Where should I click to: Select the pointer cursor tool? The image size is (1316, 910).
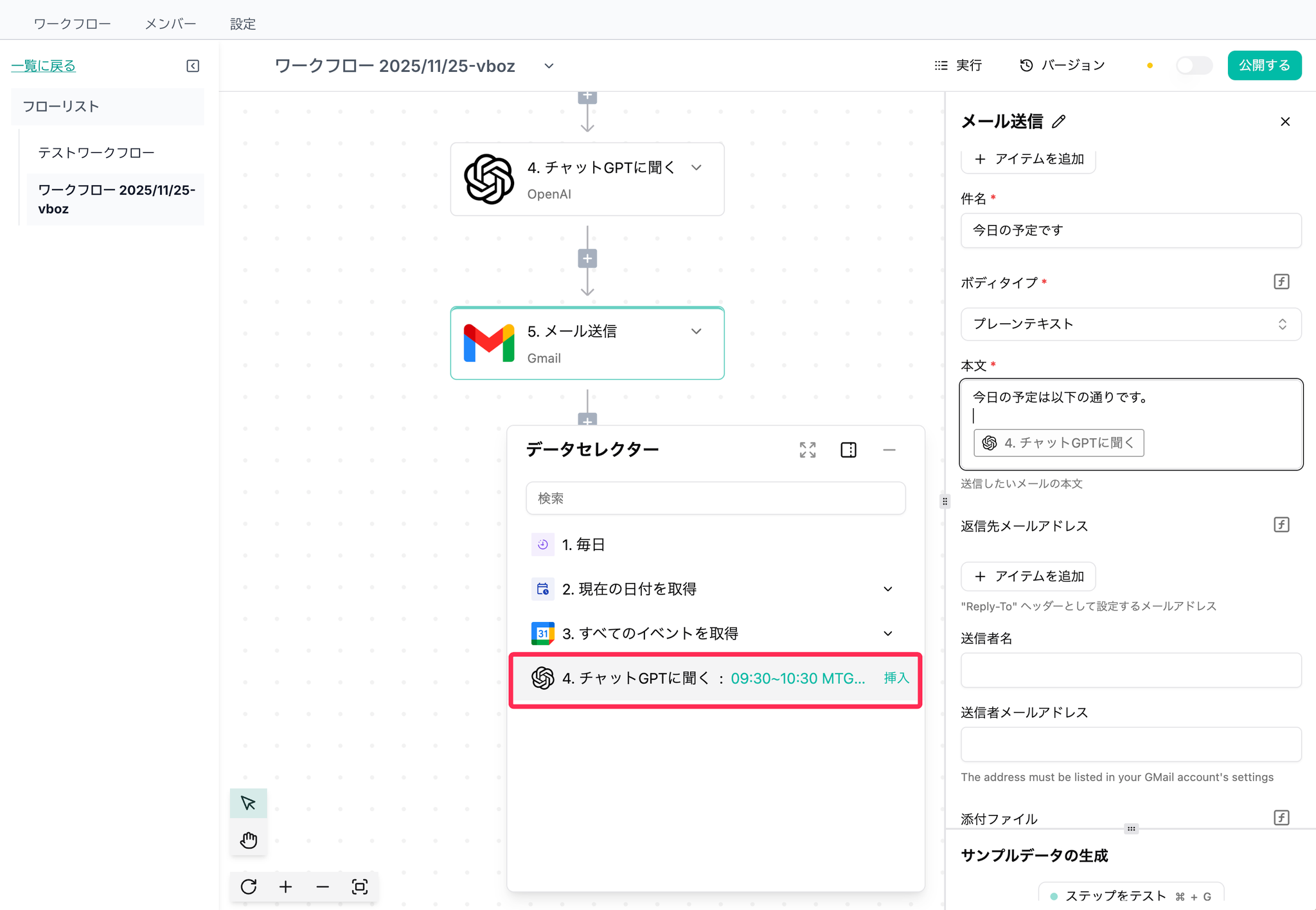click(x=248, y=803)
